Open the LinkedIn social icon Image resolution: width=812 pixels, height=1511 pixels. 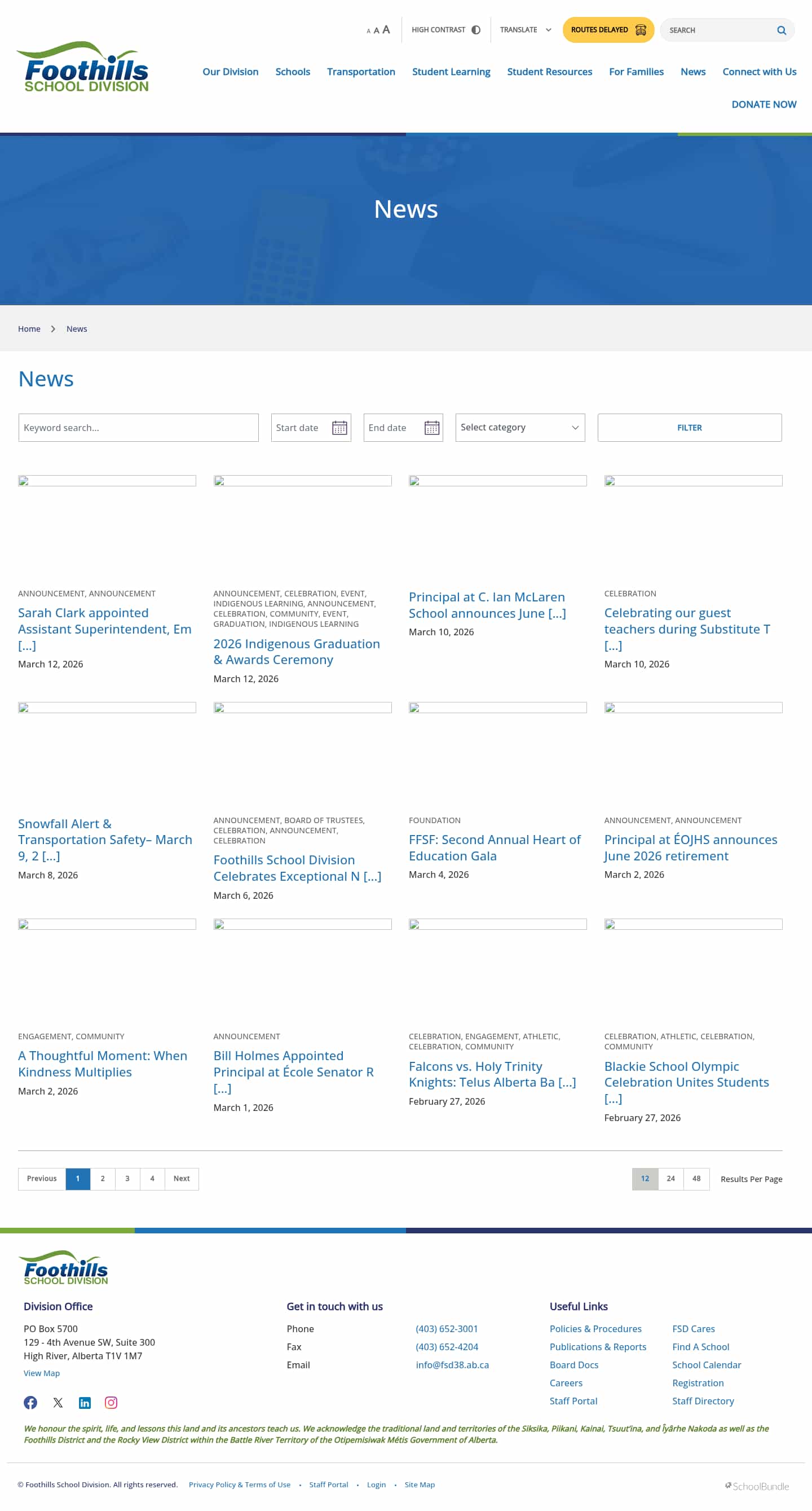click(x=85, y=1402)
